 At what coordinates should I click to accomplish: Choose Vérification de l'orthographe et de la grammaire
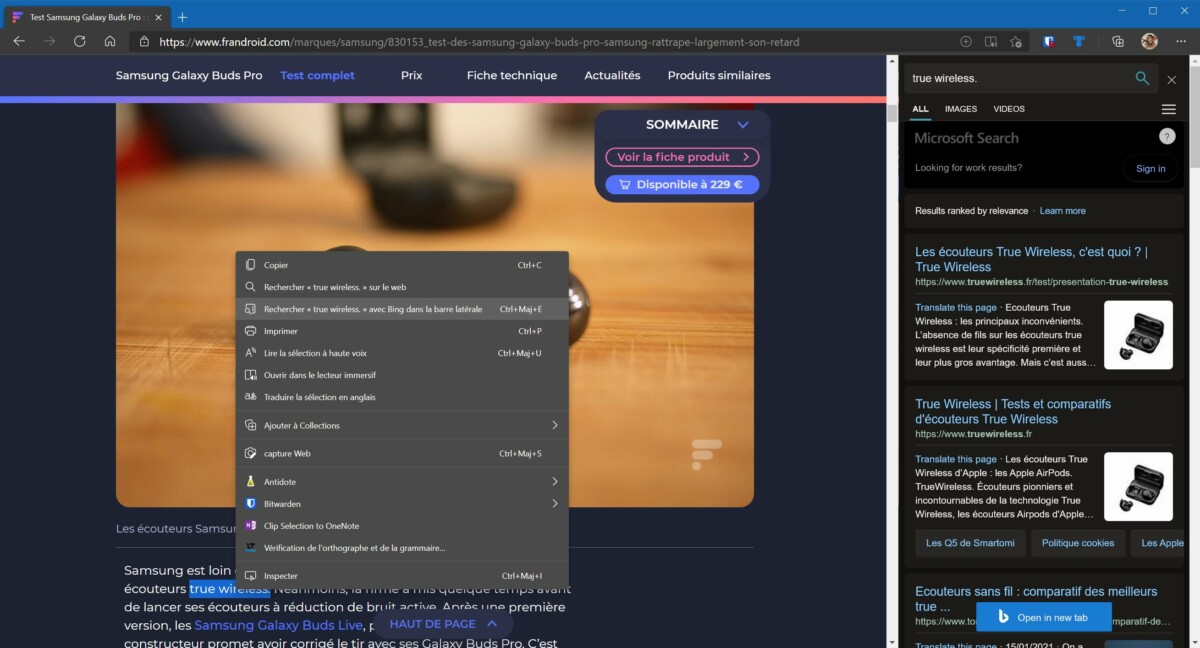pyautogui.click(x=402, y=547)
